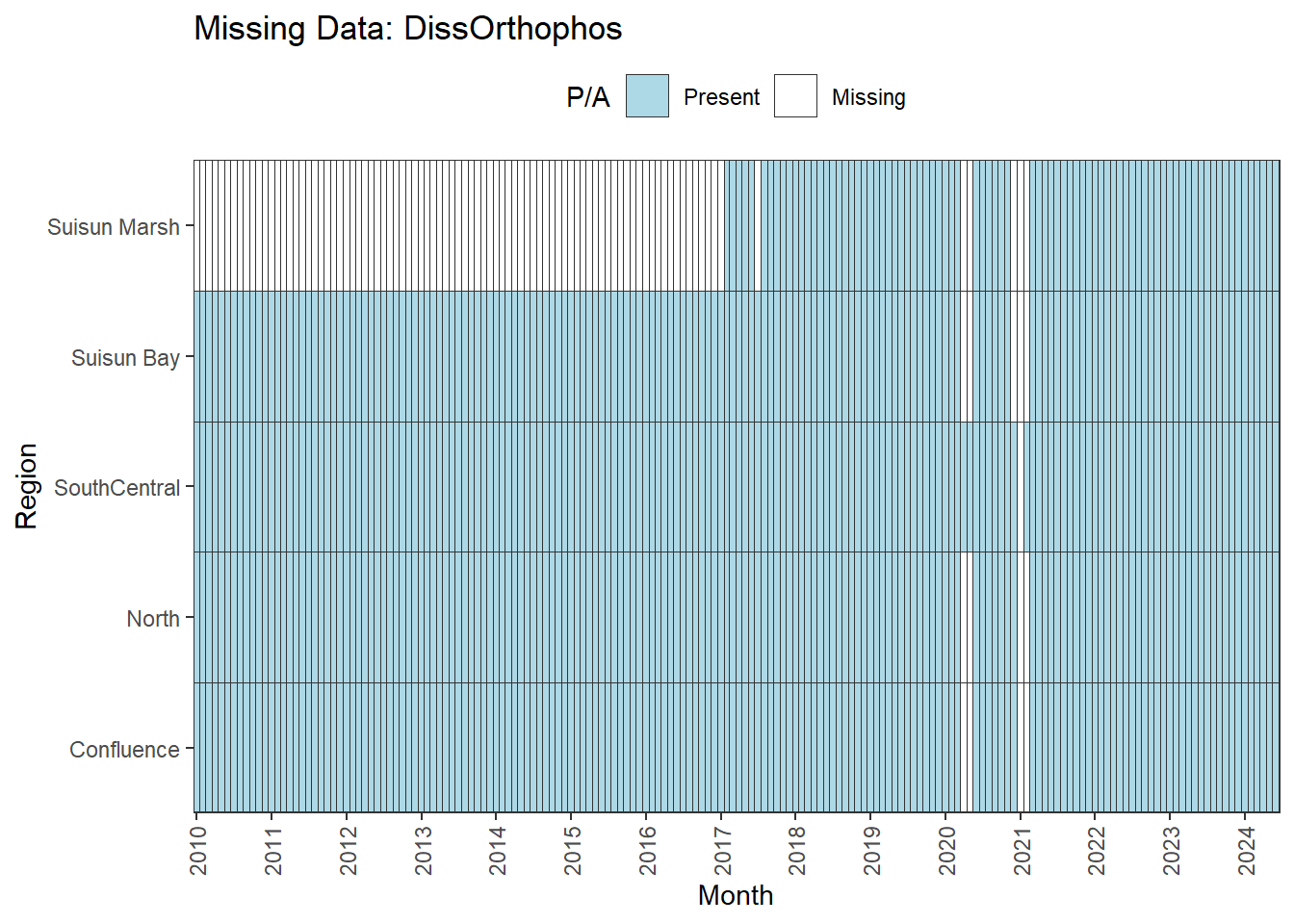The width and height of the screenshot is (1294, 924).
Task: Select the 2017 x-axis tick label
Action: 722,850
